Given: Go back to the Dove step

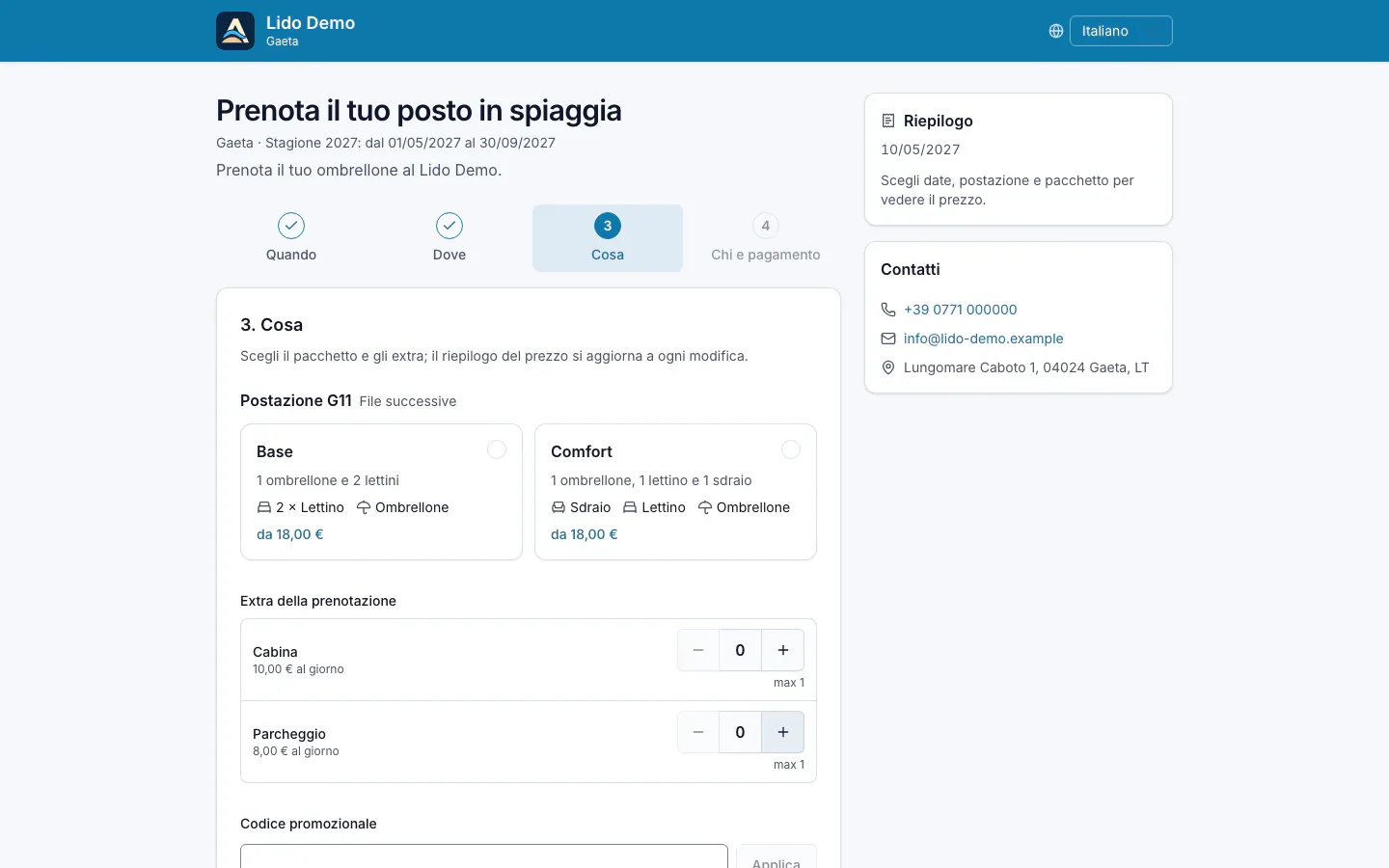Looking at the screenshot, I should point(449,238).
